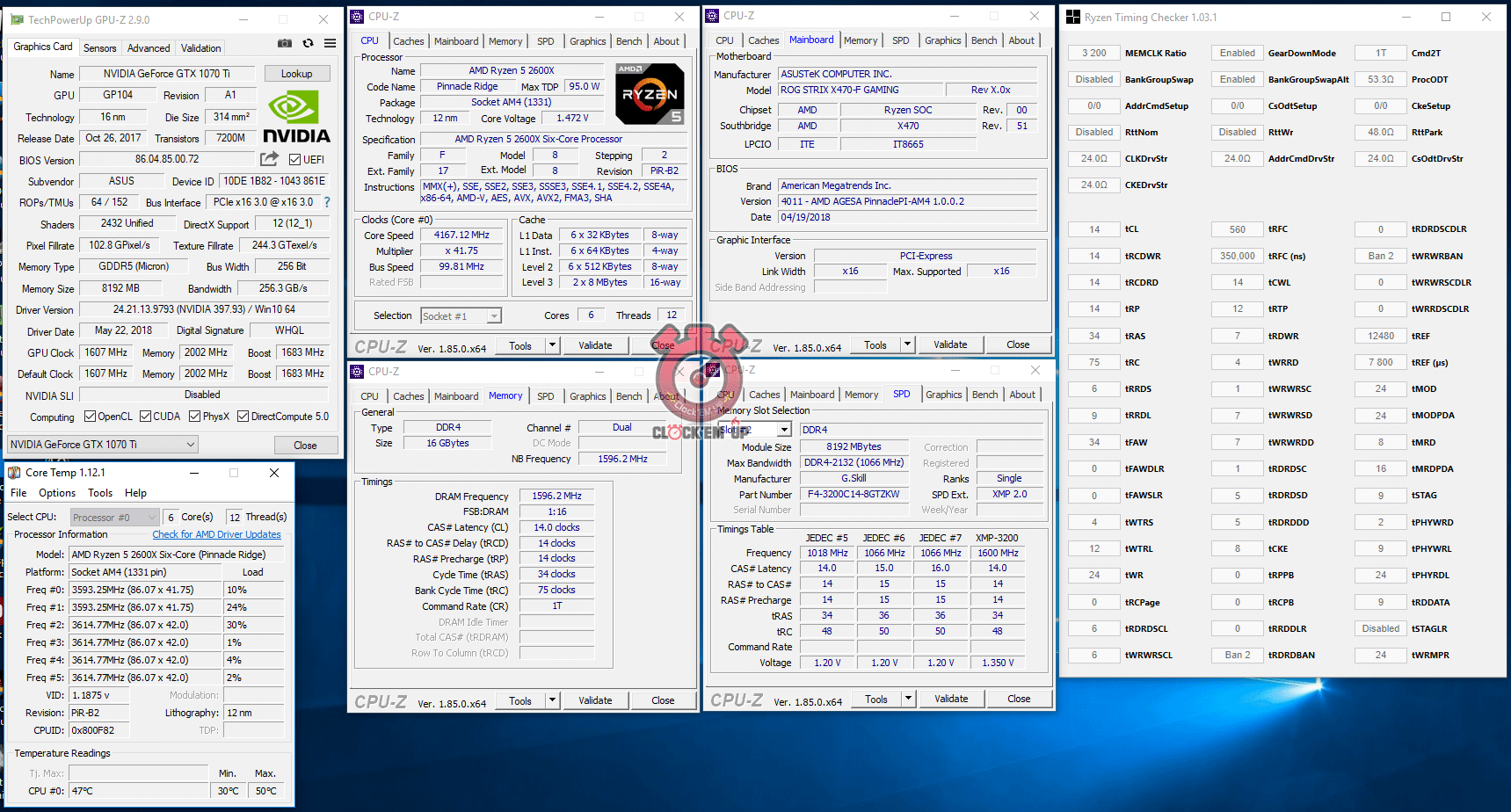
Task: Click the AMD Ryzen 5 logo in CPU-Z
Action: (x=650, y=94)
